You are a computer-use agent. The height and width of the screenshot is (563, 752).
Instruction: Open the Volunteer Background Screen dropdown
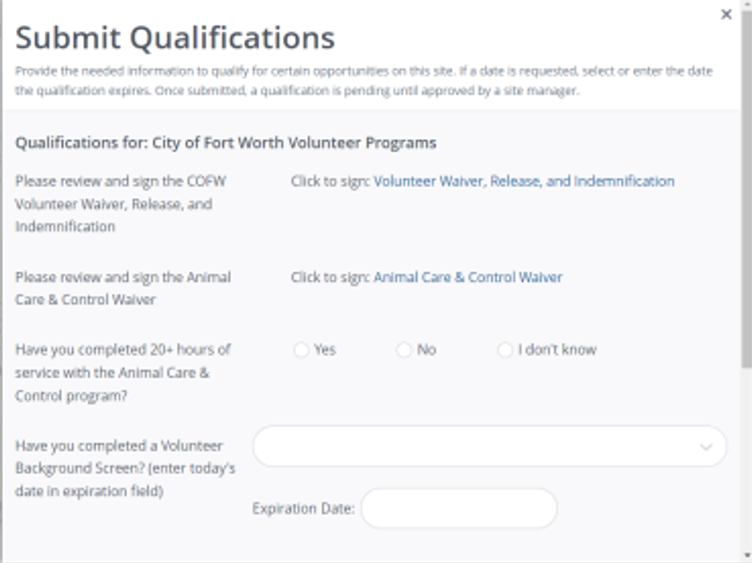point(480,446)
